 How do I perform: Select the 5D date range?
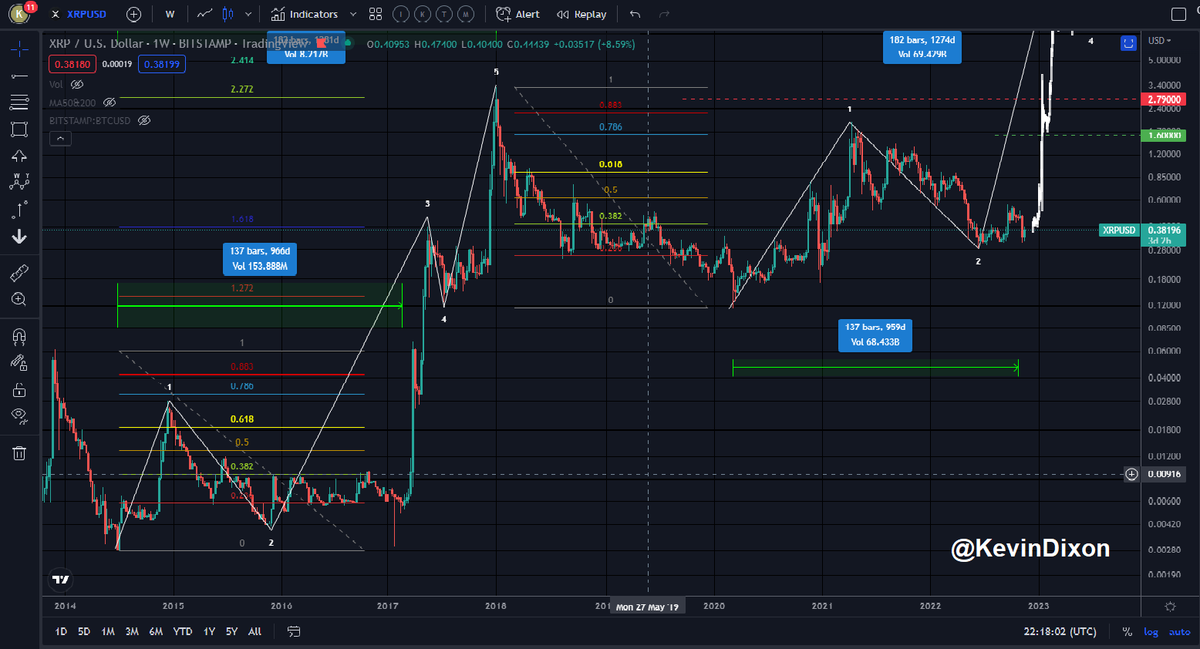(84, 631)
